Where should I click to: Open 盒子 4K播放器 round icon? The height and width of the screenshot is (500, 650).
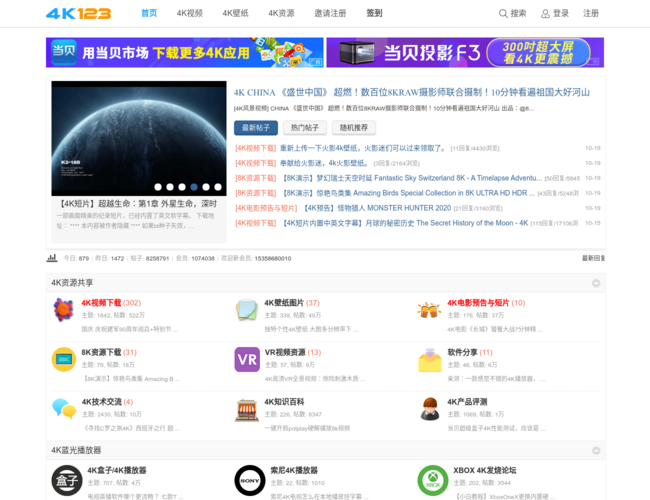[67, 481]
